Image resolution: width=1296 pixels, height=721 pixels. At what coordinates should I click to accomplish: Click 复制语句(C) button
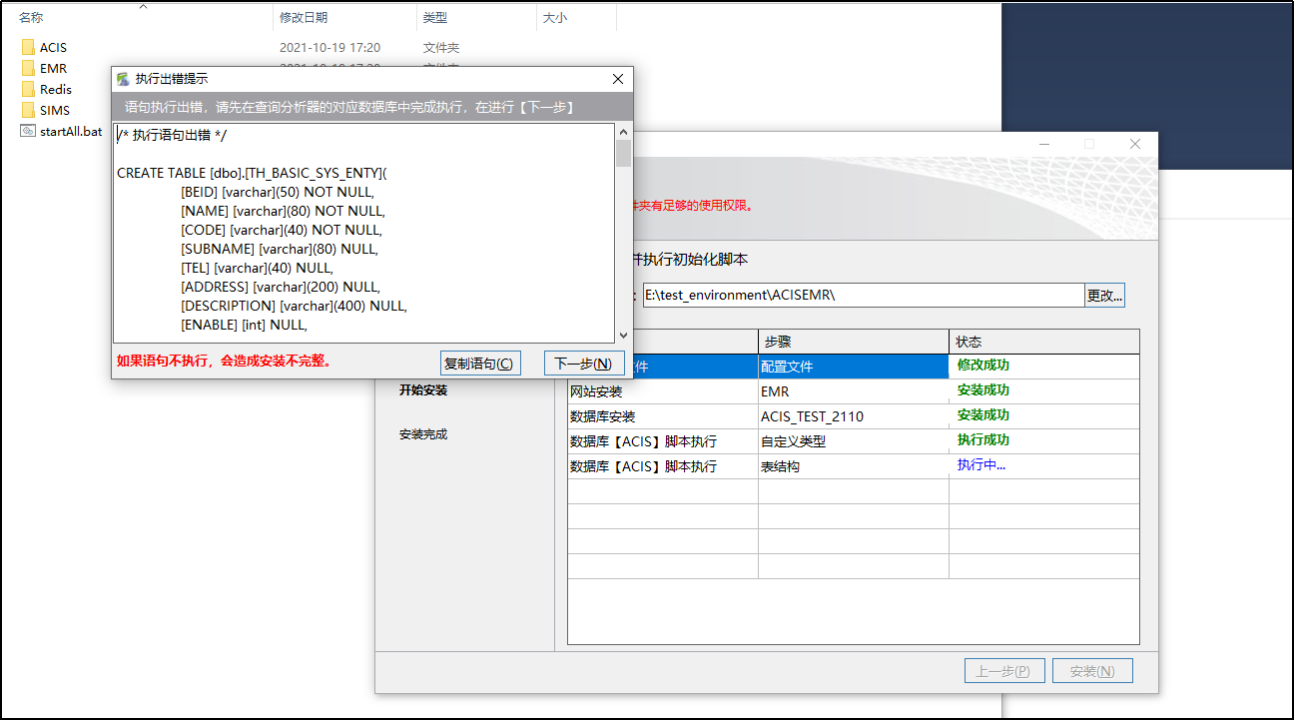pyautogui.click(x=480, y=363)
